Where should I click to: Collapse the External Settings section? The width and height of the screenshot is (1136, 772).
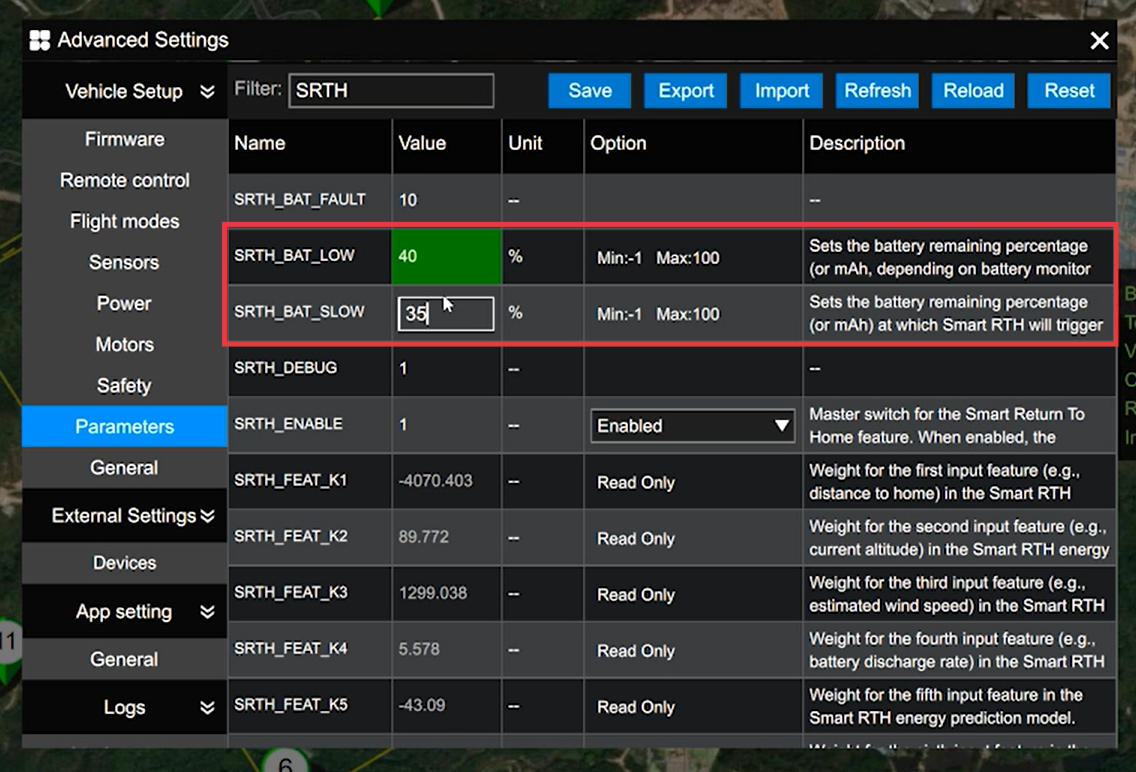207,516
